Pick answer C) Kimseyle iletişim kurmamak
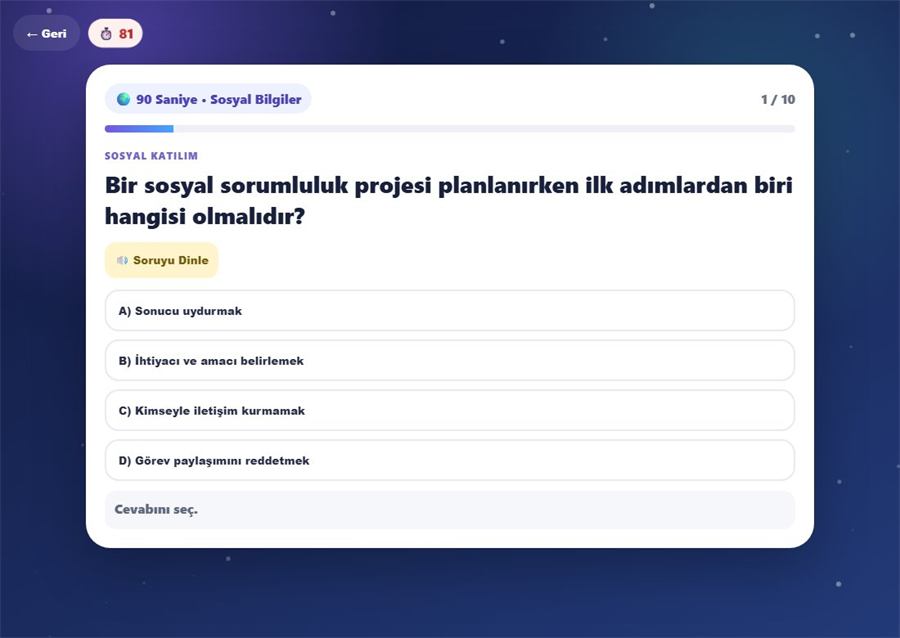Viewport: 900px width, 638px height. [450, 411]
